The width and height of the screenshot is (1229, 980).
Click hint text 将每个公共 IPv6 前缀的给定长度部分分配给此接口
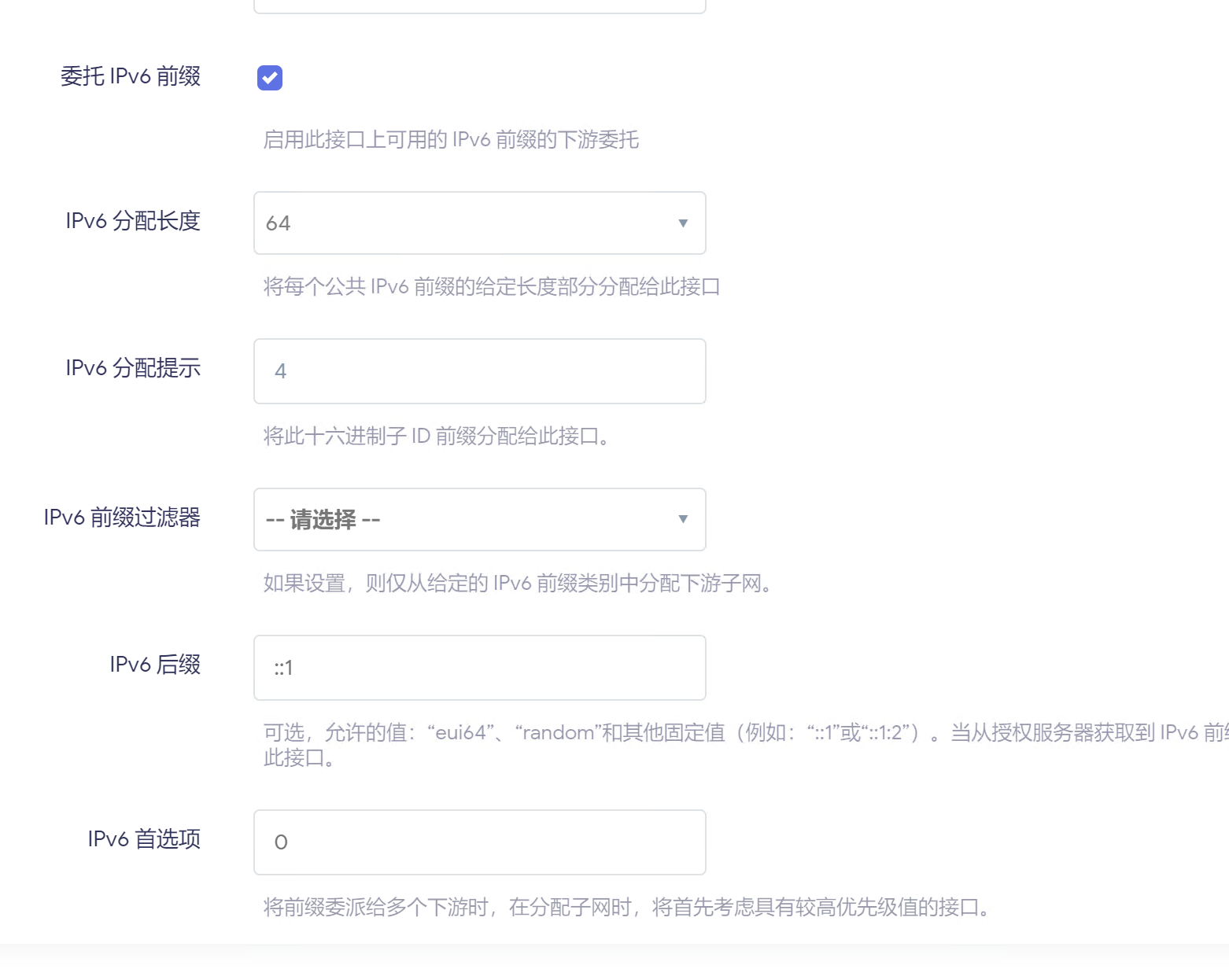point(492,287)
